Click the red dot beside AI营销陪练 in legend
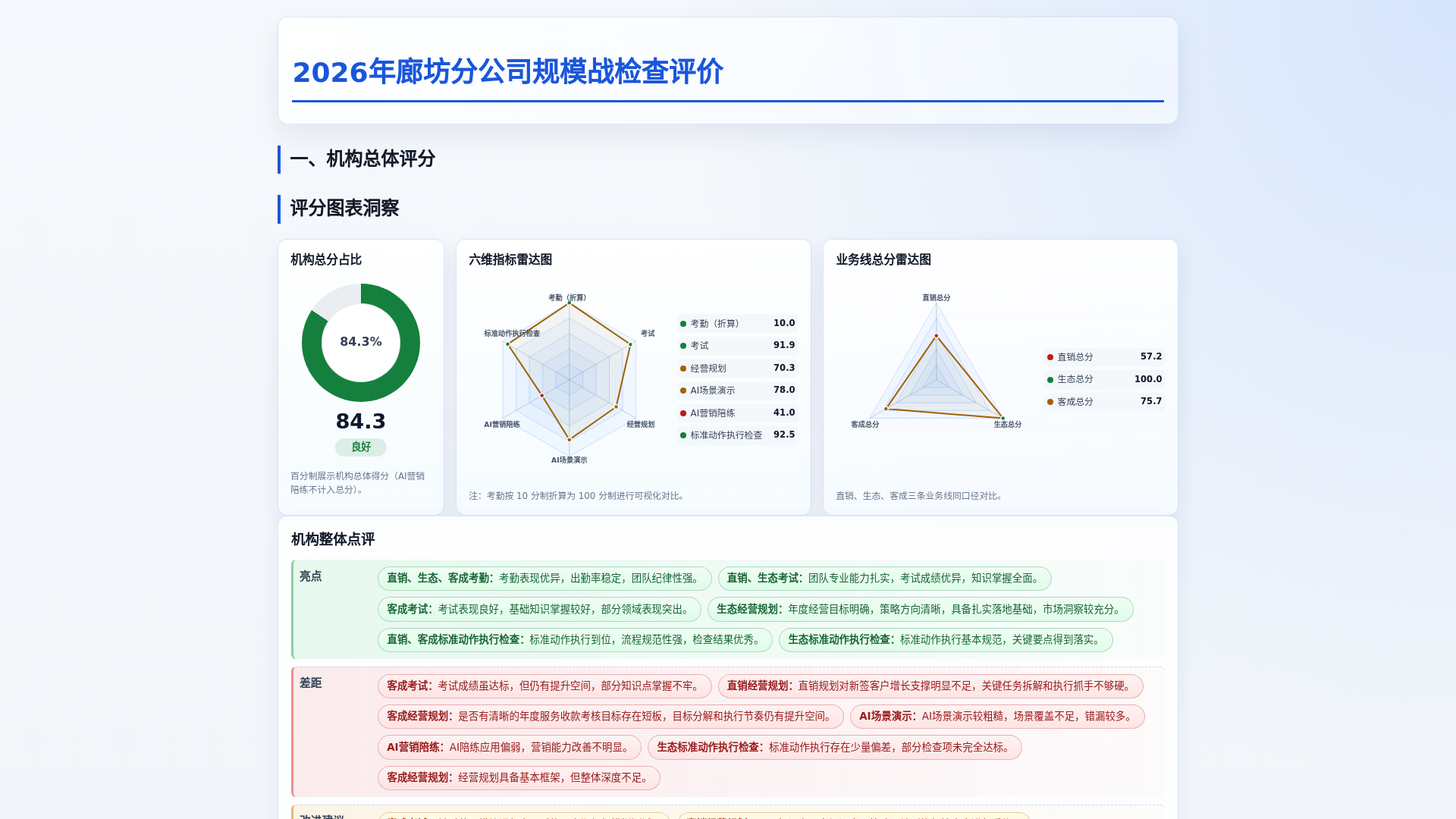This screenshot has width=1456, height=819. tap(683, 413)
